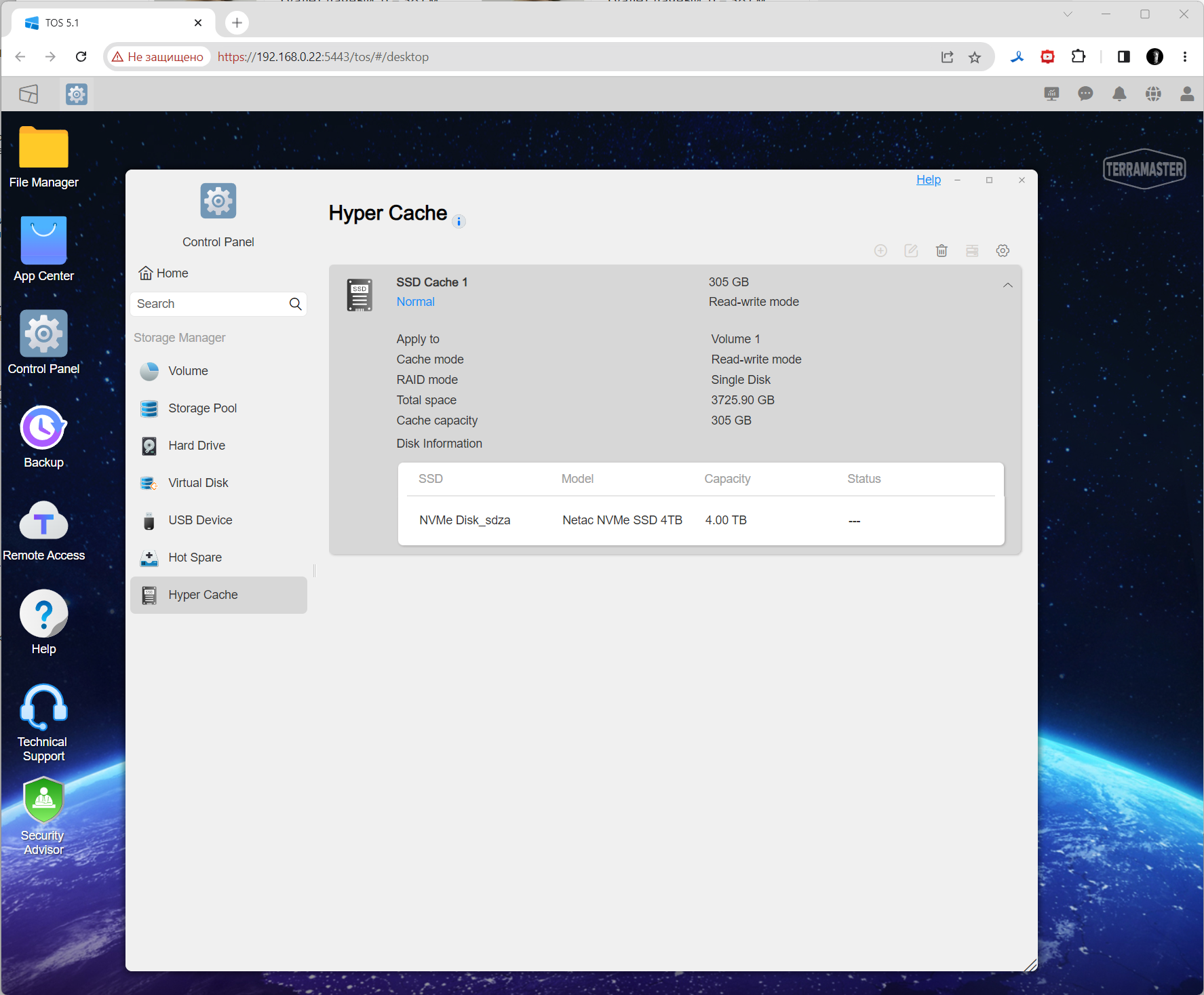Click the add cache plus icon

pyautogui.click(x=880, y=251)
